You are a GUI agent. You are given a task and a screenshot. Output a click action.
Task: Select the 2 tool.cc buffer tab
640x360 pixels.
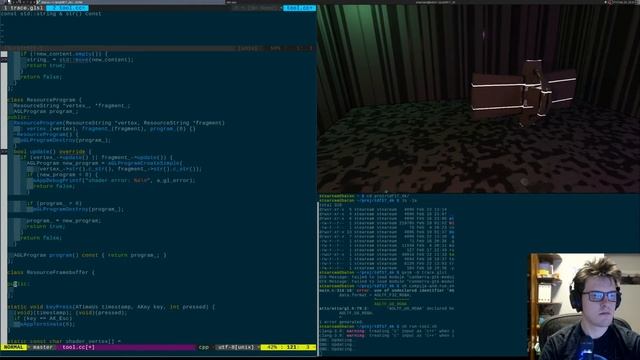(67, 8)
